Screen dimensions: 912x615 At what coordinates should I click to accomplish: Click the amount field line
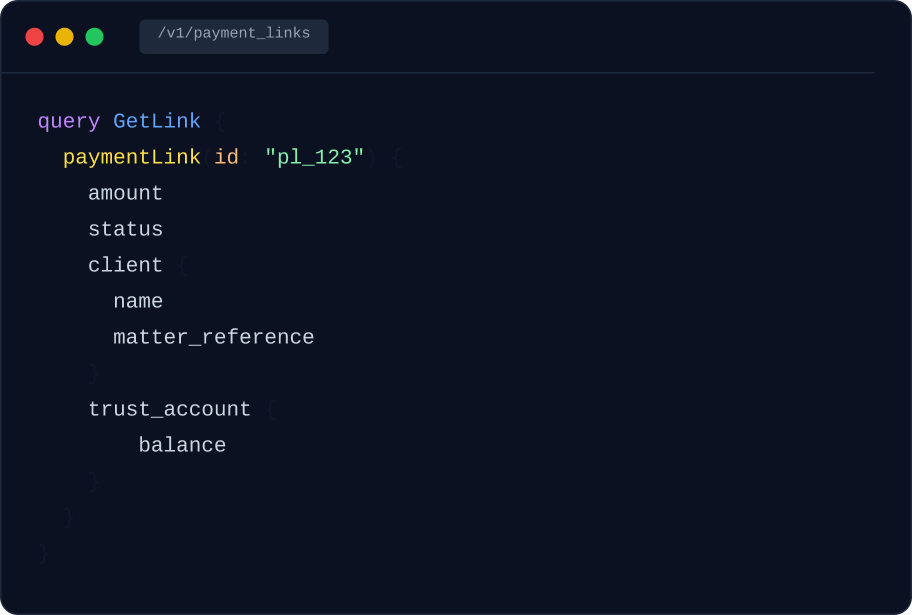(x=125, y=194)
